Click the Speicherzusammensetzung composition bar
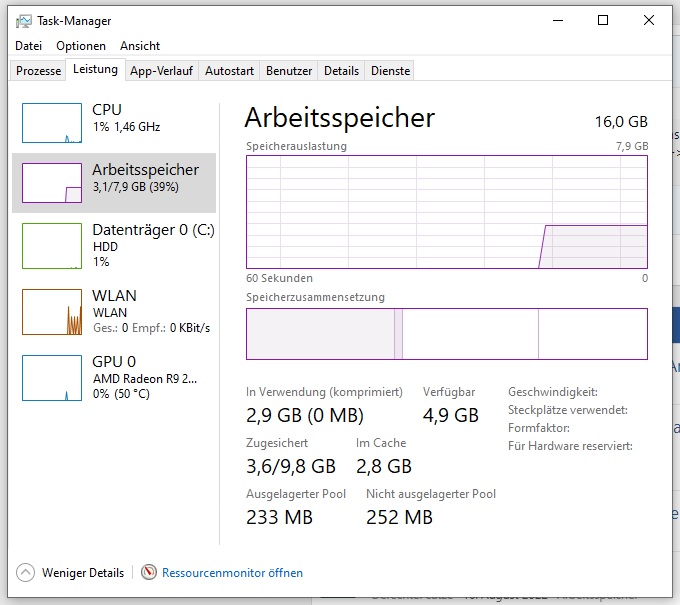This screenshot has width=680, height=605. [447, 334]
